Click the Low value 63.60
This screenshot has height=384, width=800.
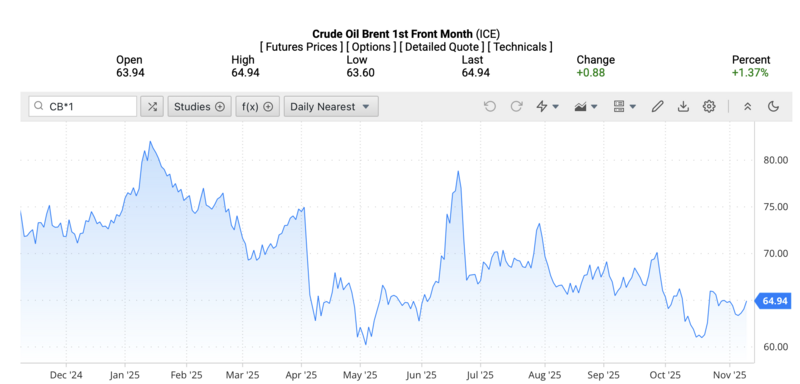pyautogui.click(x=360, y=72)
